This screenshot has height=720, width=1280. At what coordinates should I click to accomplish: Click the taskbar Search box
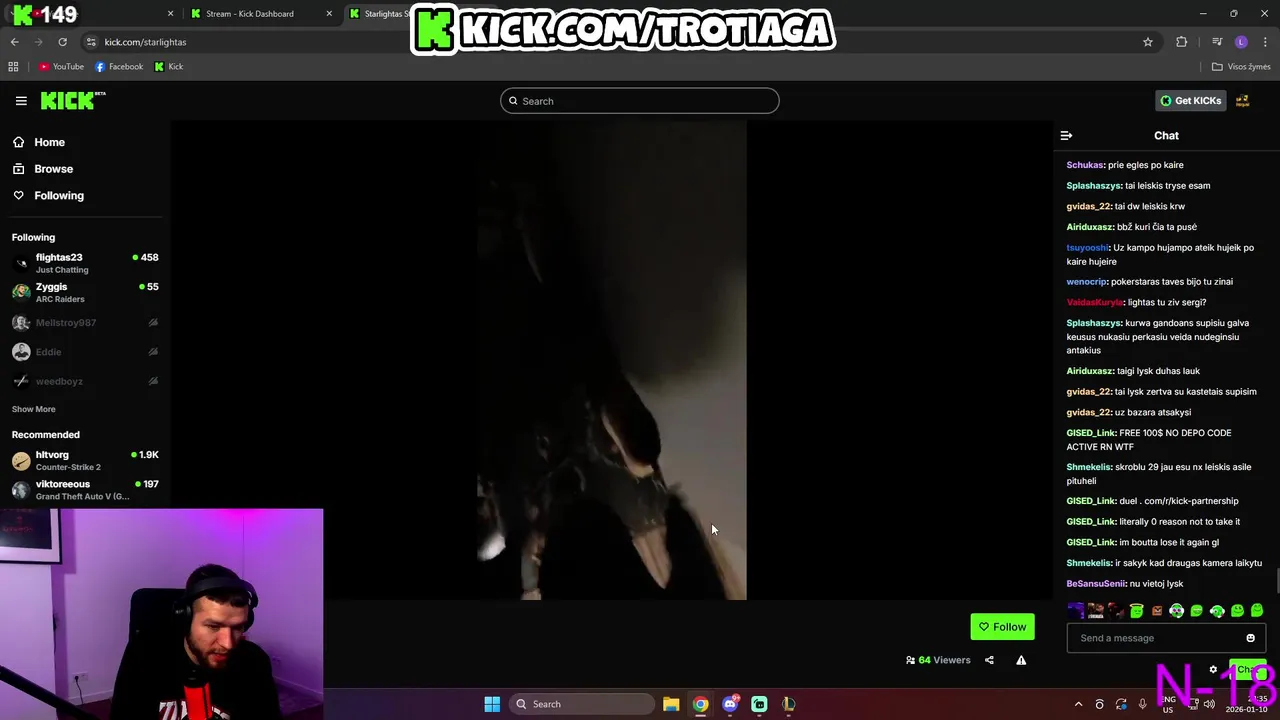click(582, 704)
